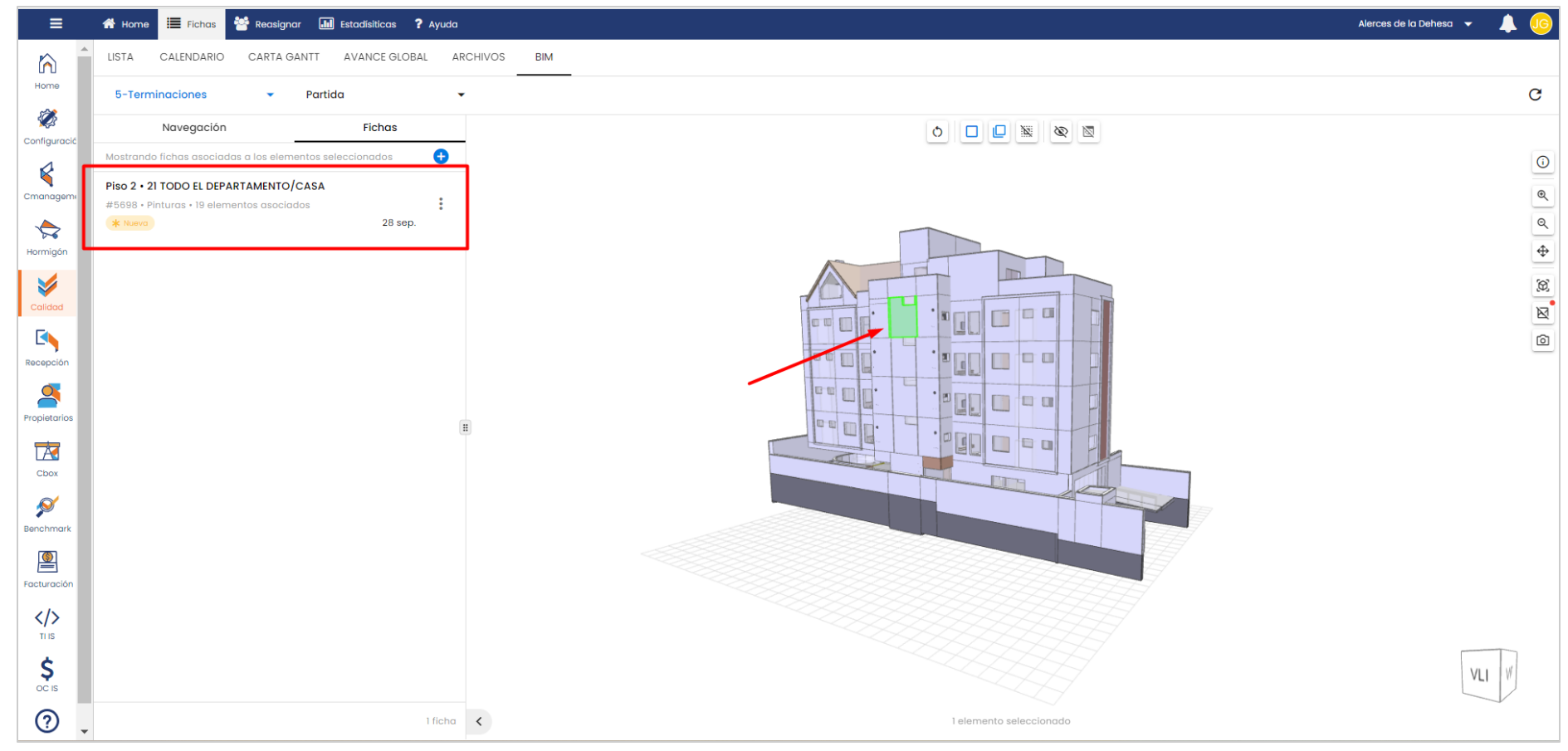
Task: Open the Hormigón module in sidebar
Action: coord(47,237)
